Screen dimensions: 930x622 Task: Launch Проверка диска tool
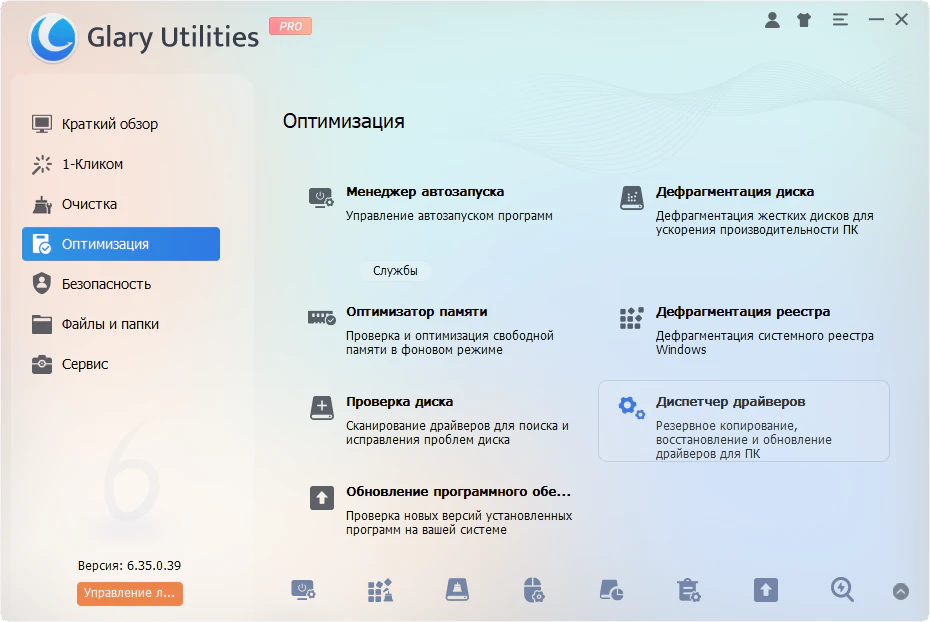[321, 408]
